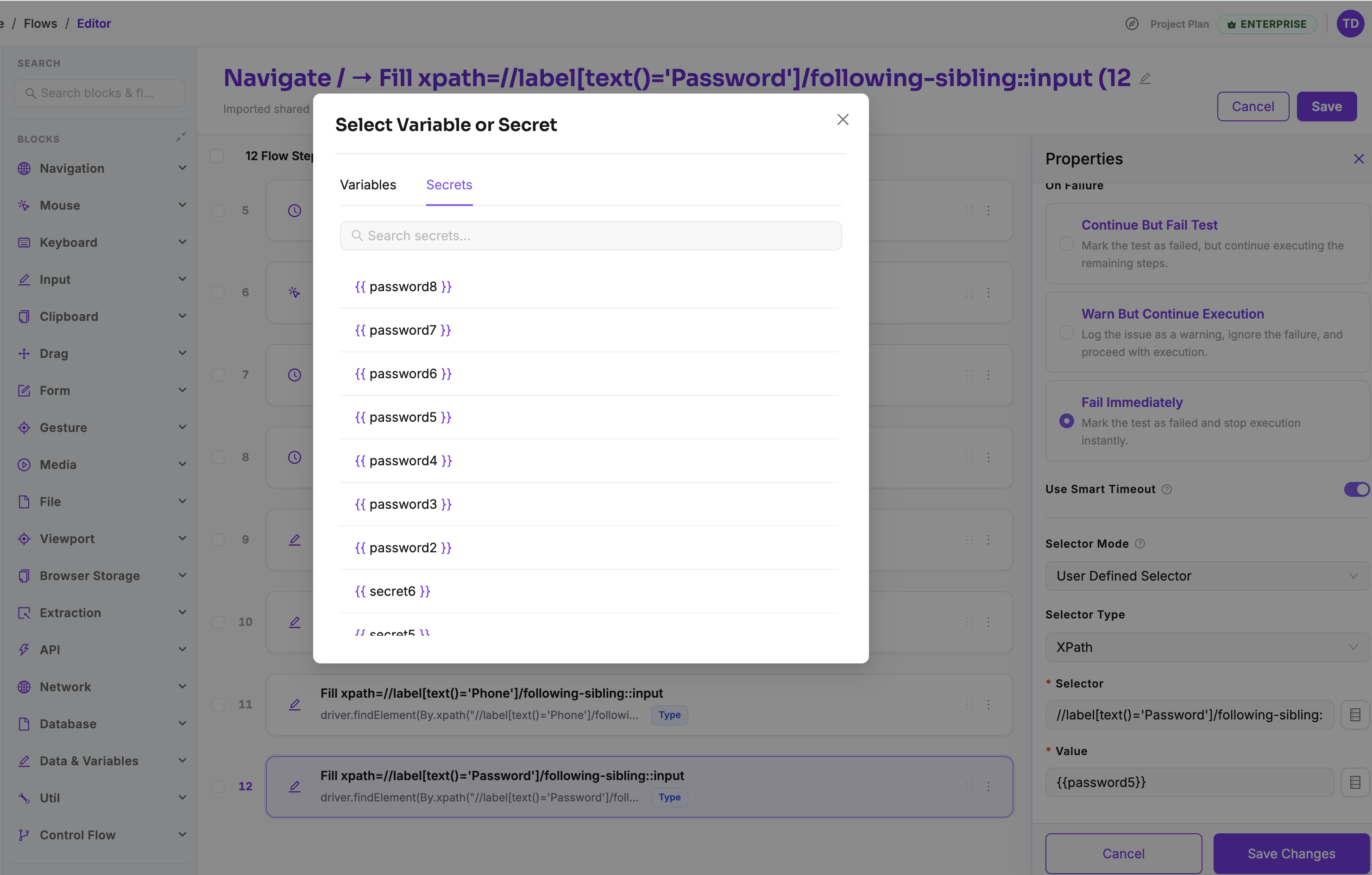Click the Save button in header
Viewport: 1372px width, 875px height.
(1327, 106)
